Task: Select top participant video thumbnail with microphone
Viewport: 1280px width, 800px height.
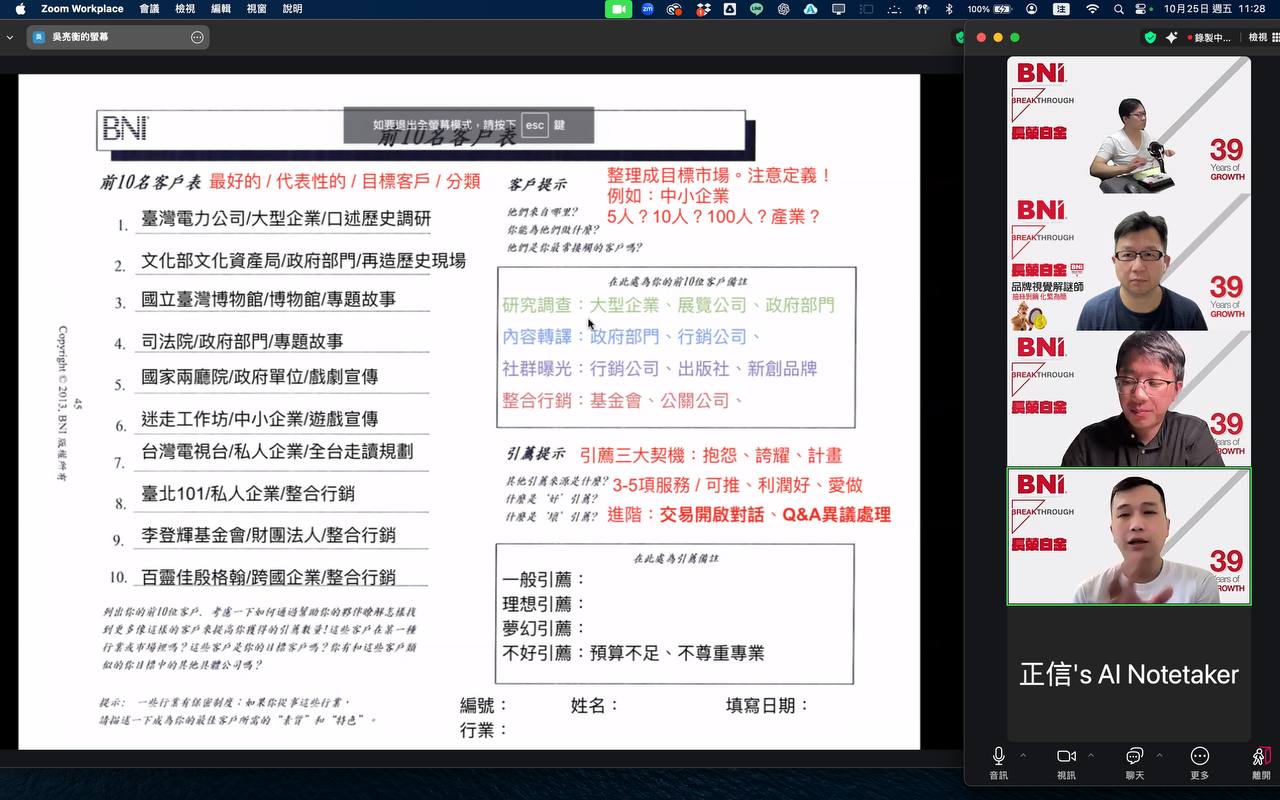Action: 1128,125
